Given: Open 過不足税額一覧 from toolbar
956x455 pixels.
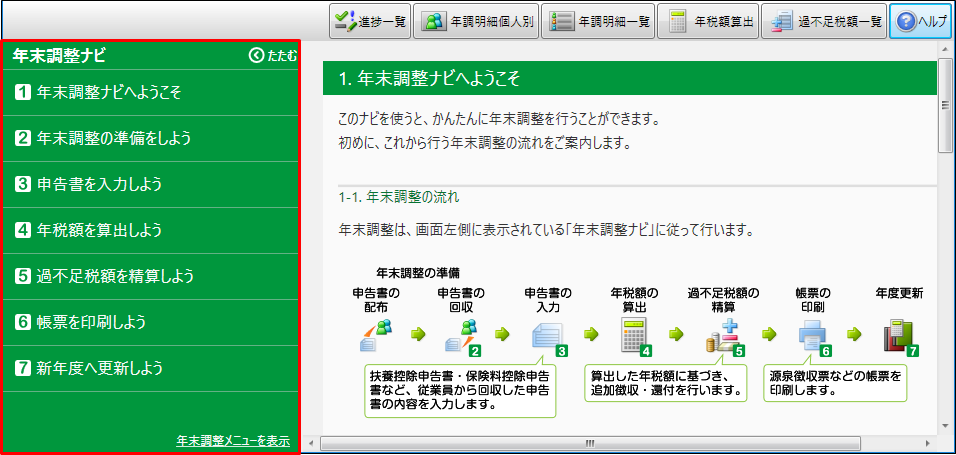Looking at the screenshot, I should pyautogui.click(x=823, y=21).
